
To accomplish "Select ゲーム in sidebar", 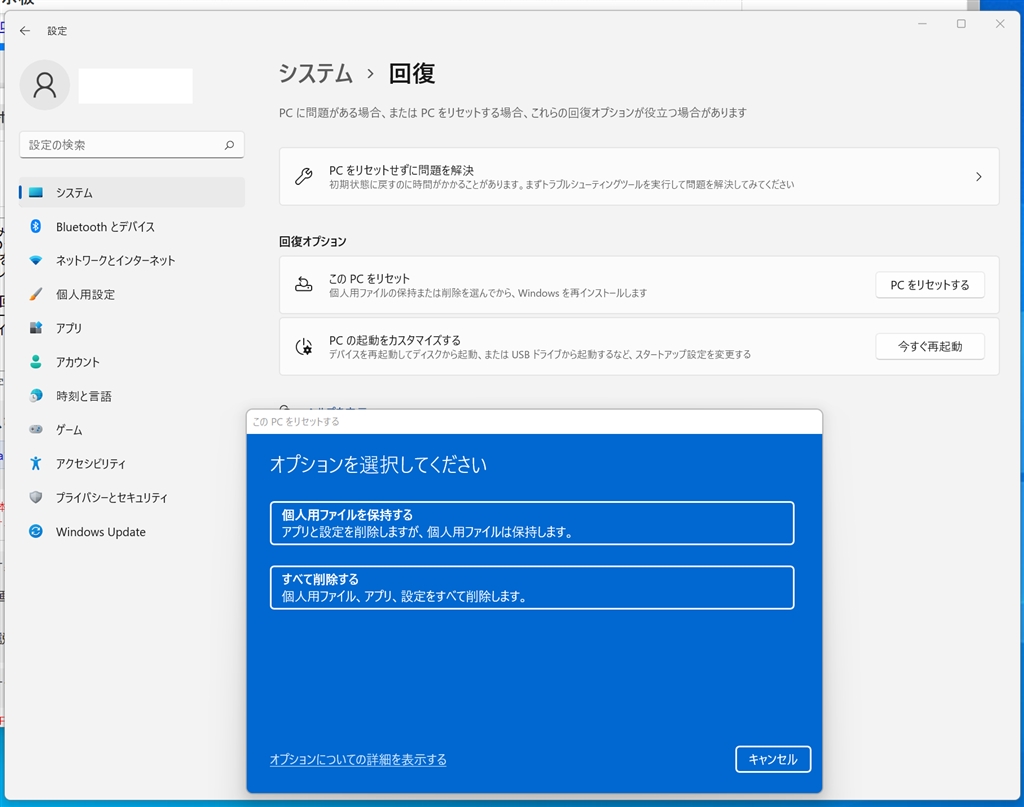I will tap(132, 430).
